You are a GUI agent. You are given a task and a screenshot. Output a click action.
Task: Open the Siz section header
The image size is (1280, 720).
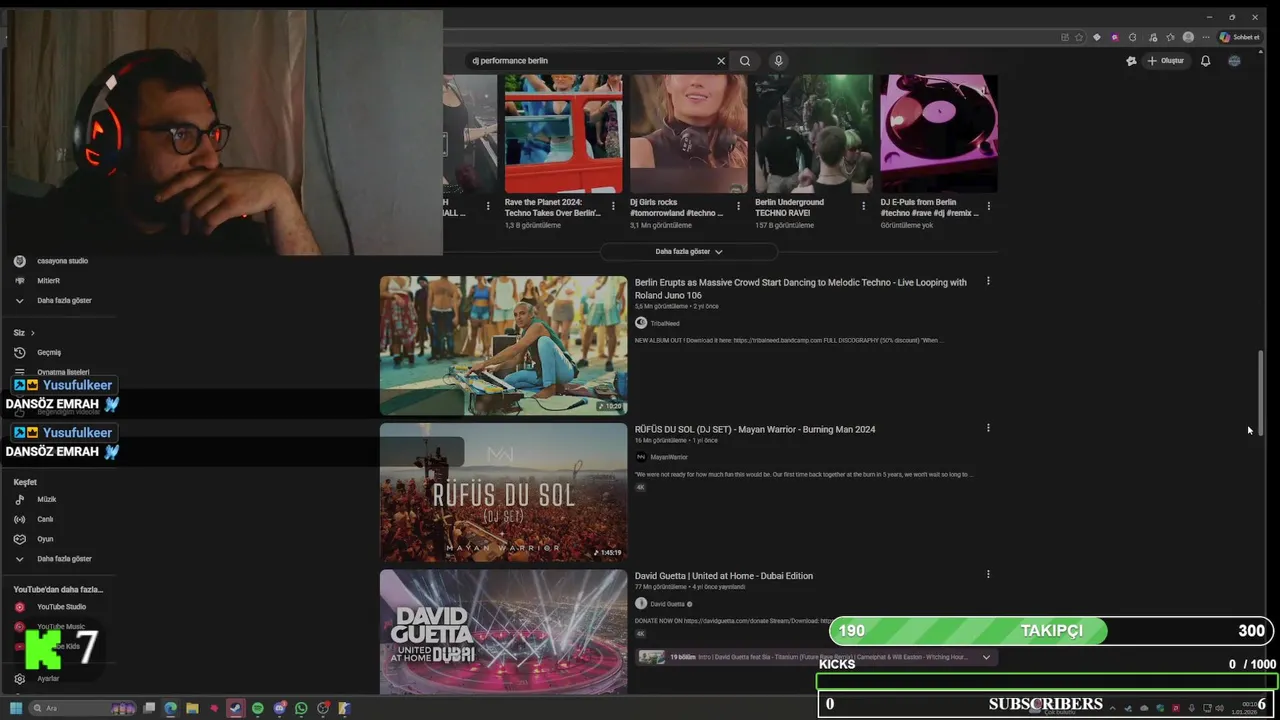click(24, 333)
